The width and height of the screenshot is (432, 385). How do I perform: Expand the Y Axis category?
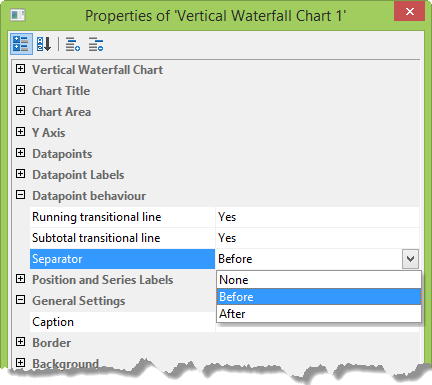pyautogui.click(x=20, y=132)
